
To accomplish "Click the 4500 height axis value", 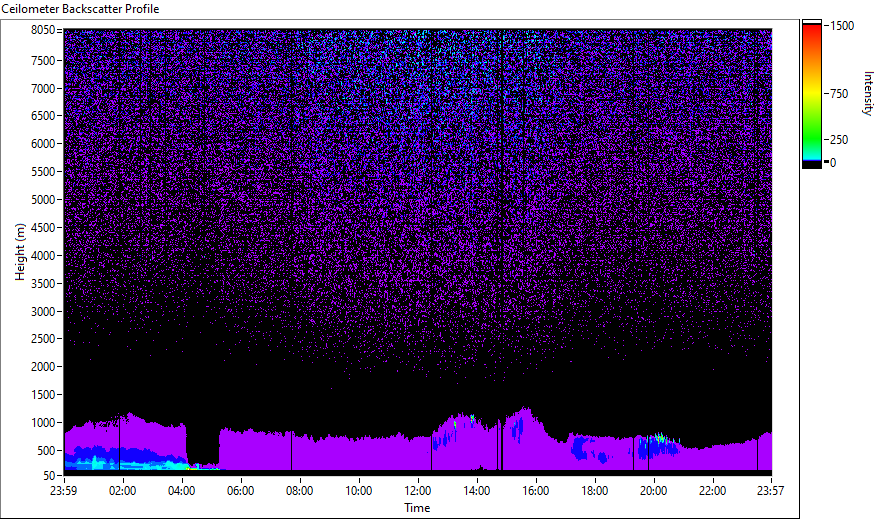I will pos(43,228).
